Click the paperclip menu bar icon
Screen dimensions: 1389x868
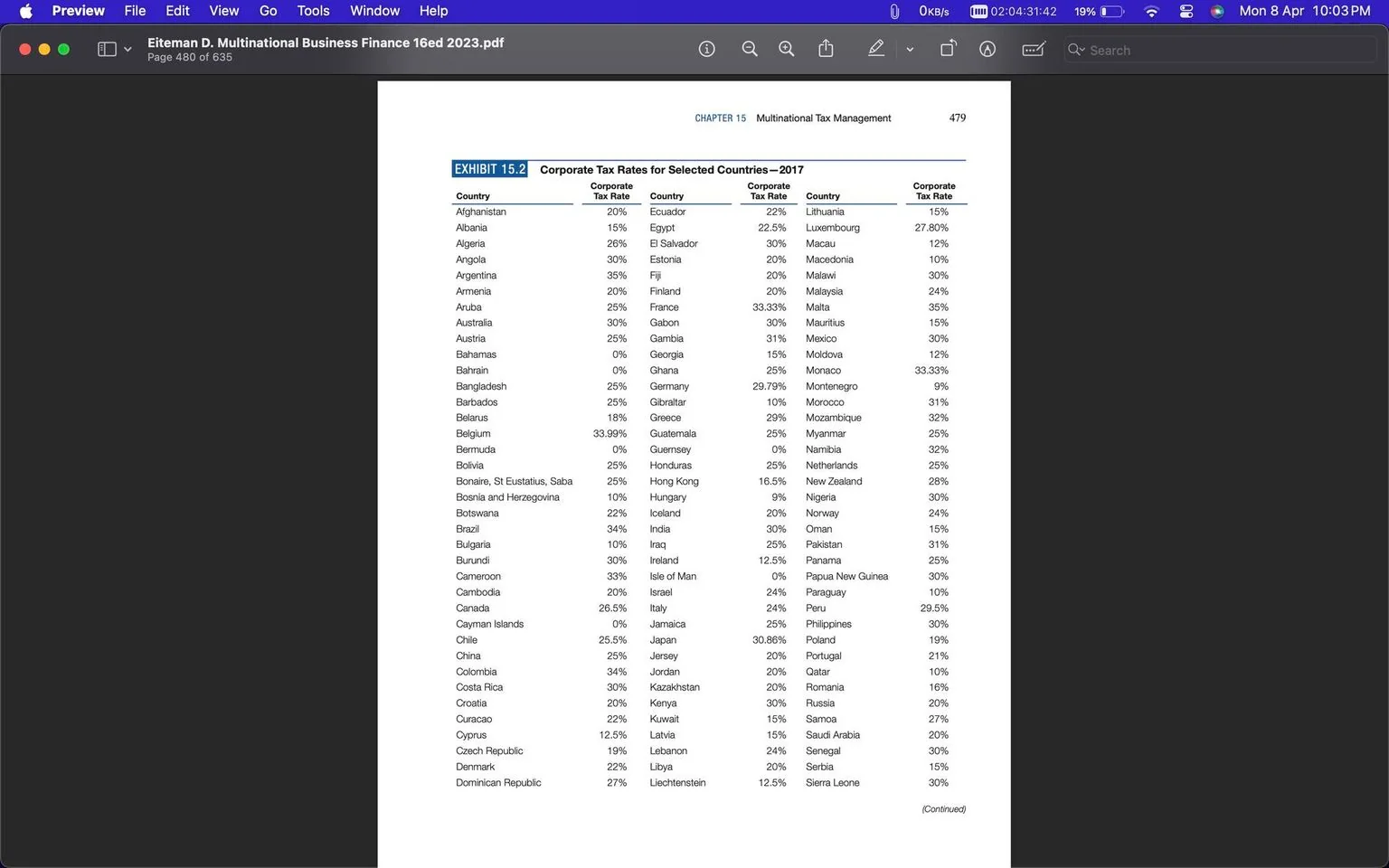[x=894, y=11]
